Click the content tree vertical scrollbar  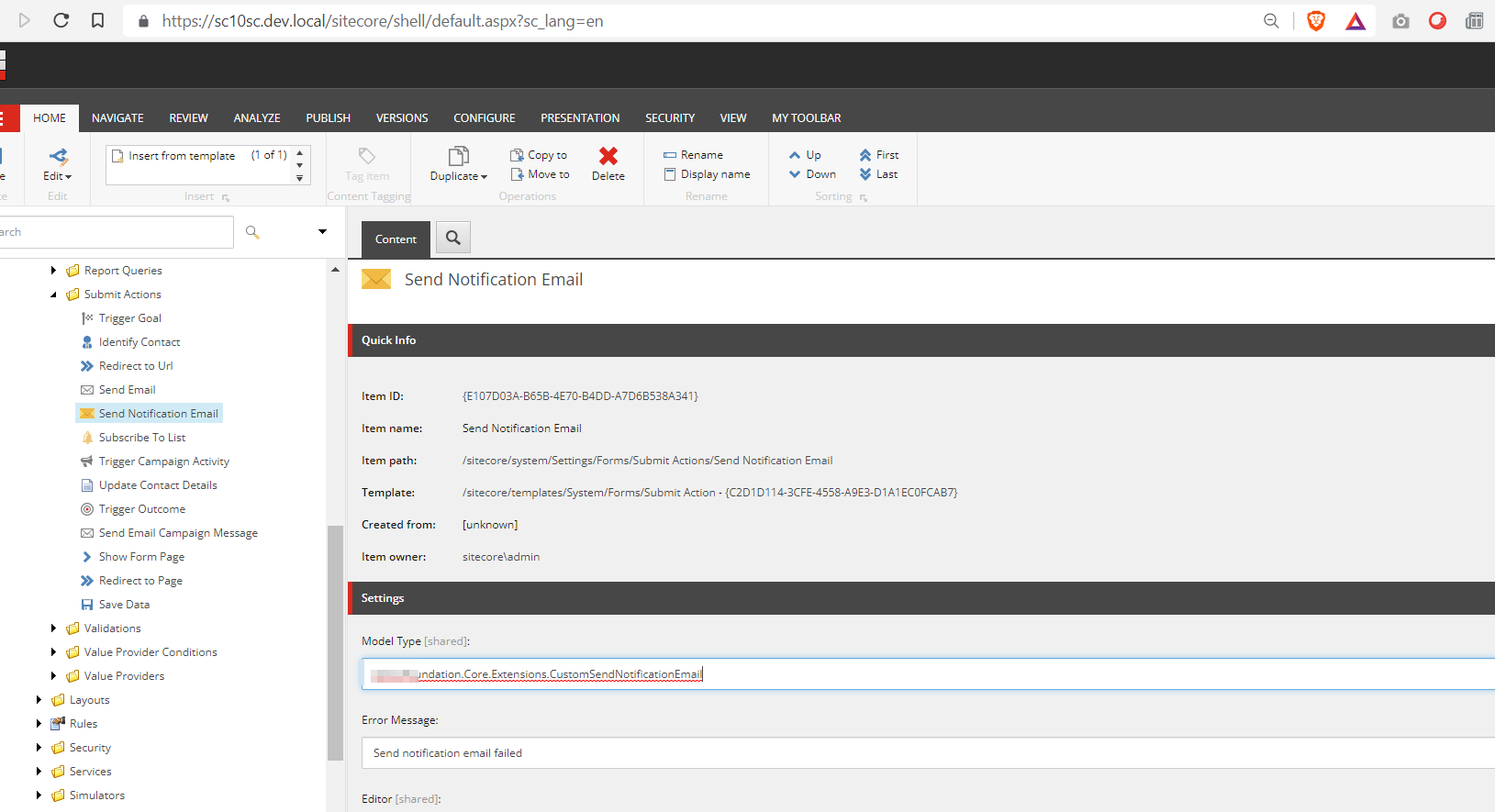click(335, 642)
